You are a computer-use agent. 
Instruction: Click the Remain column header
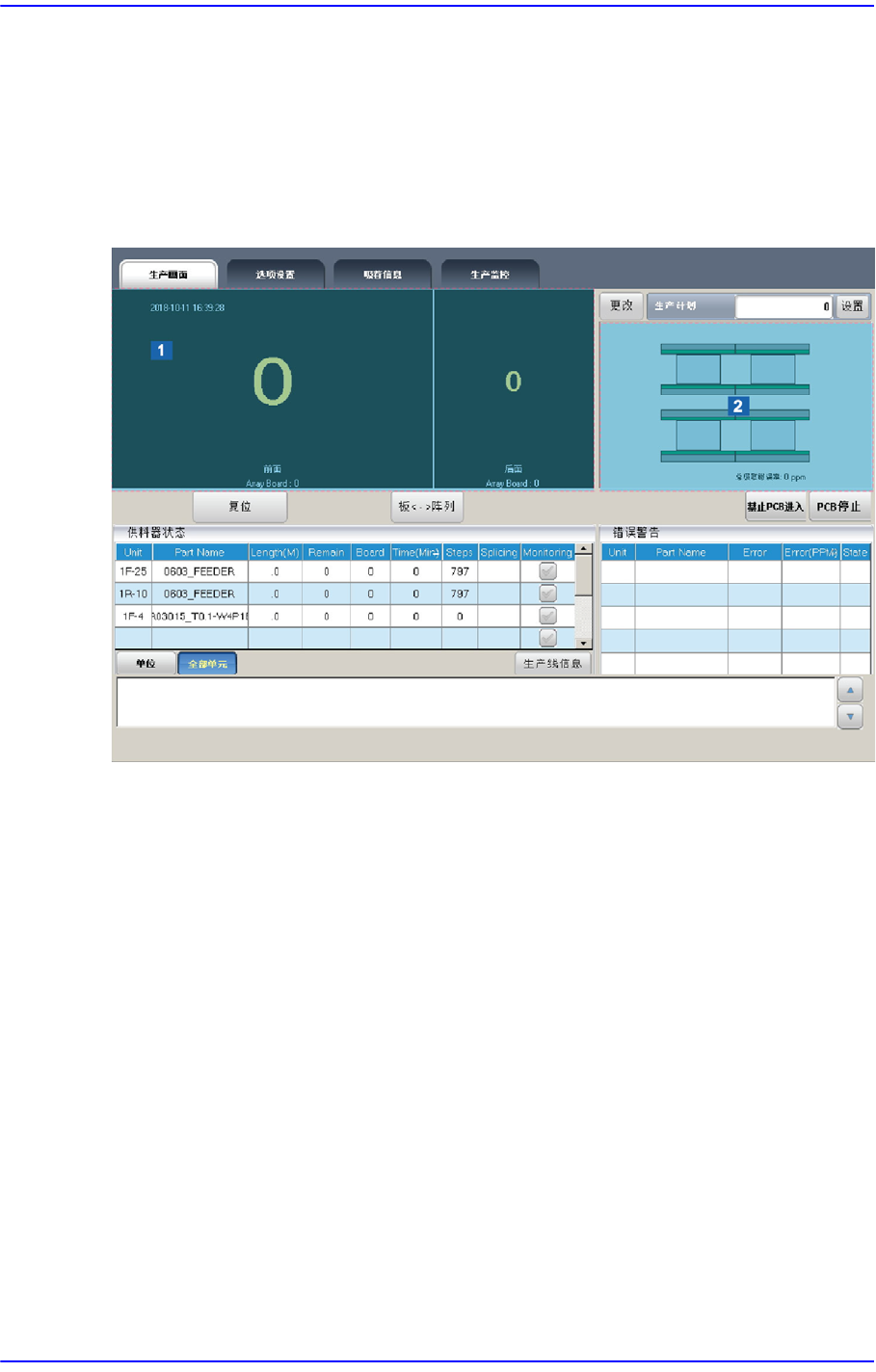[327, 552]
